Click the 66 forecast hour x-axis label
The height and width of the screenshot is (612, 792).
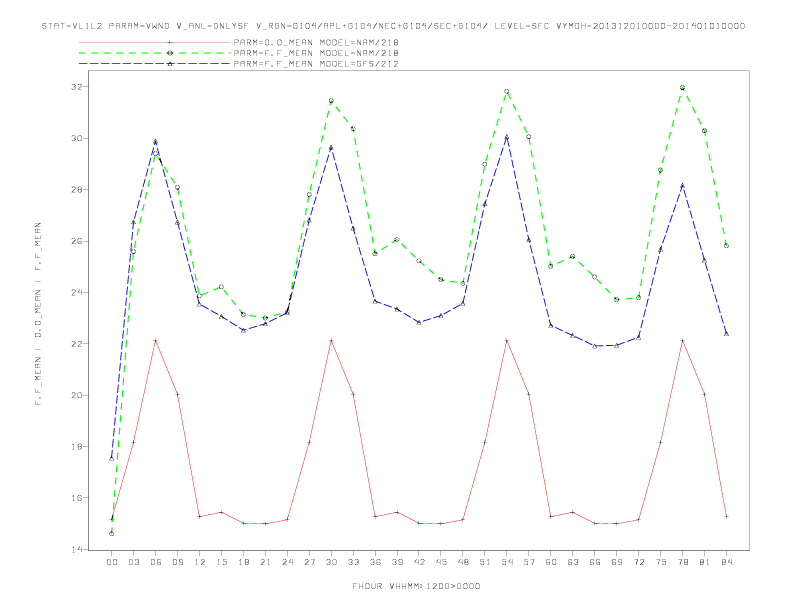point(595,562)
